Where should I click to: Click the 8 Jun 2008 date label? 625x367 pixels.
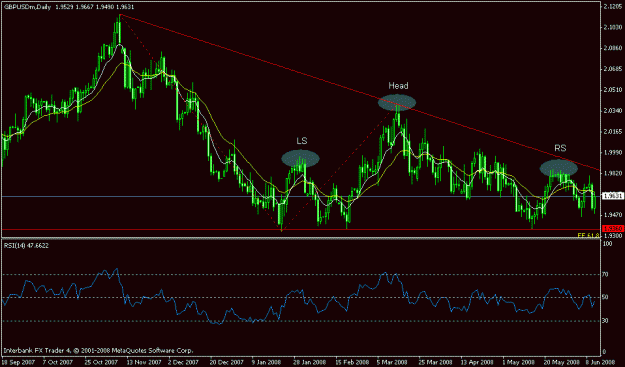pos(599,363)
